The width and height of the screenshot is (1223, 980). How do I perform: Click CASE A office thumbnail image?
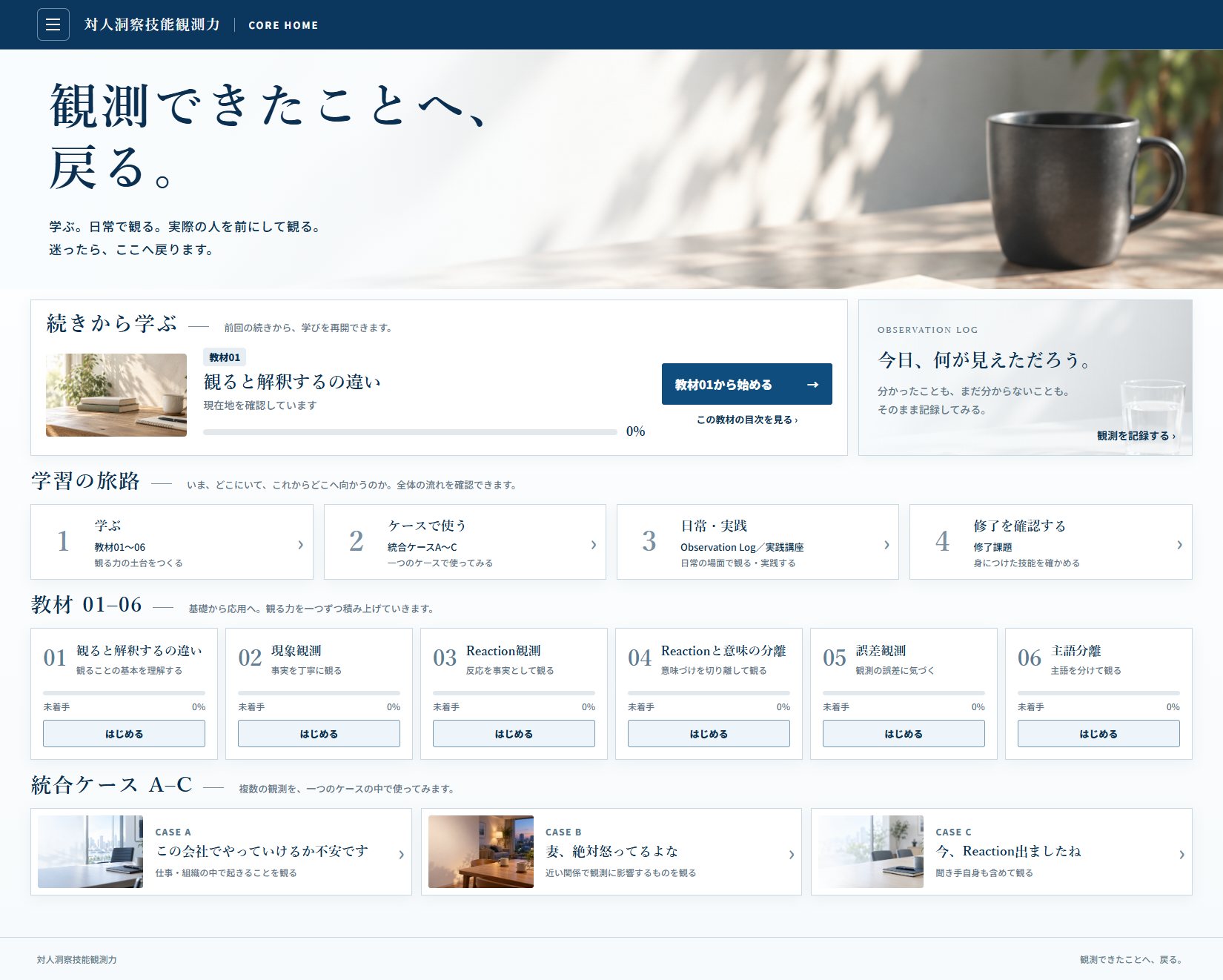point(90,852)
